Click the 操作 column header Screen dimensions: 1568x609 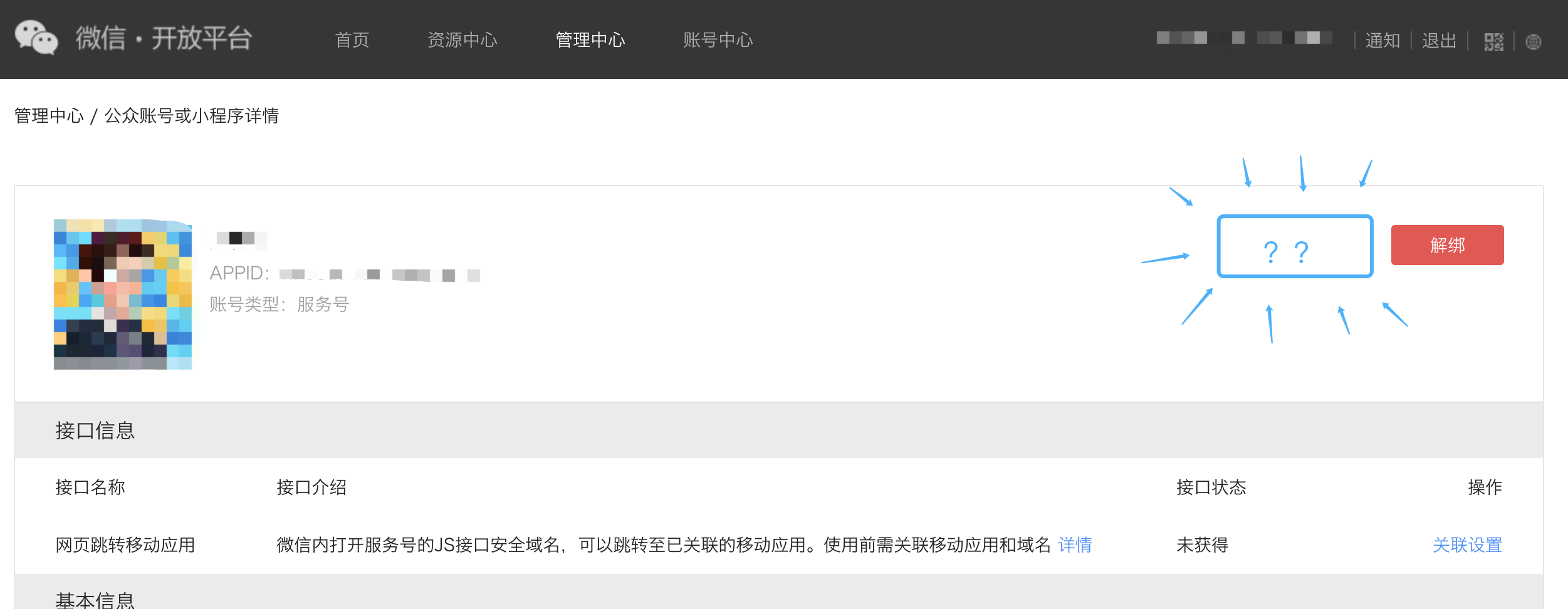click(1485, 487)
